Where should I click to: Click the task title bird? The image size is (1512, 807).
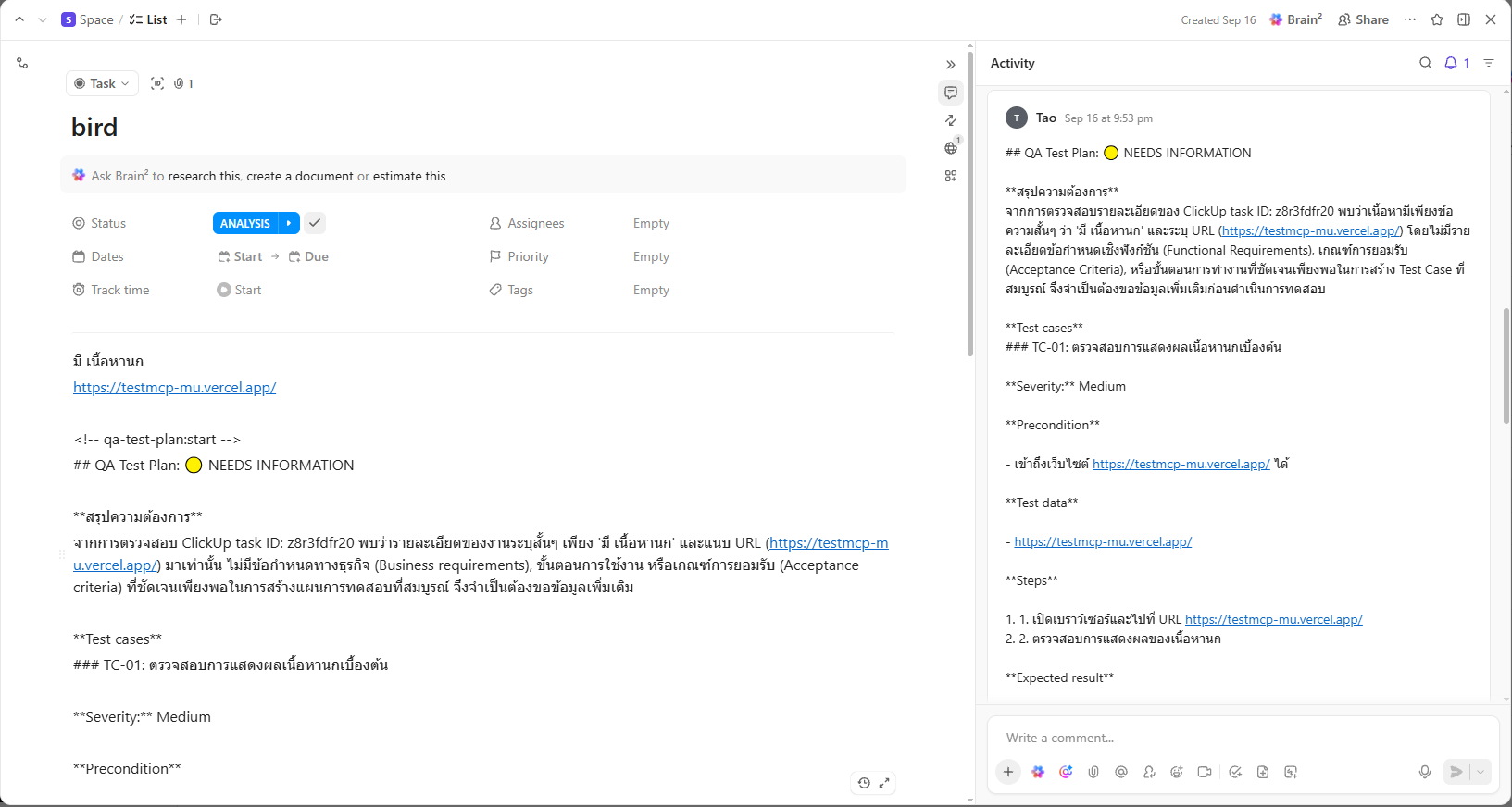tap(94, 127)
